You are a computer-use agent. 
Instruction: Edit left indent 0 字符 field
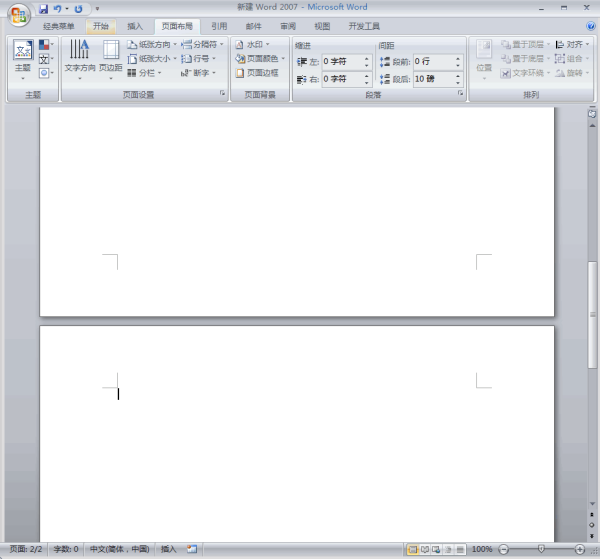pos(342,62)
